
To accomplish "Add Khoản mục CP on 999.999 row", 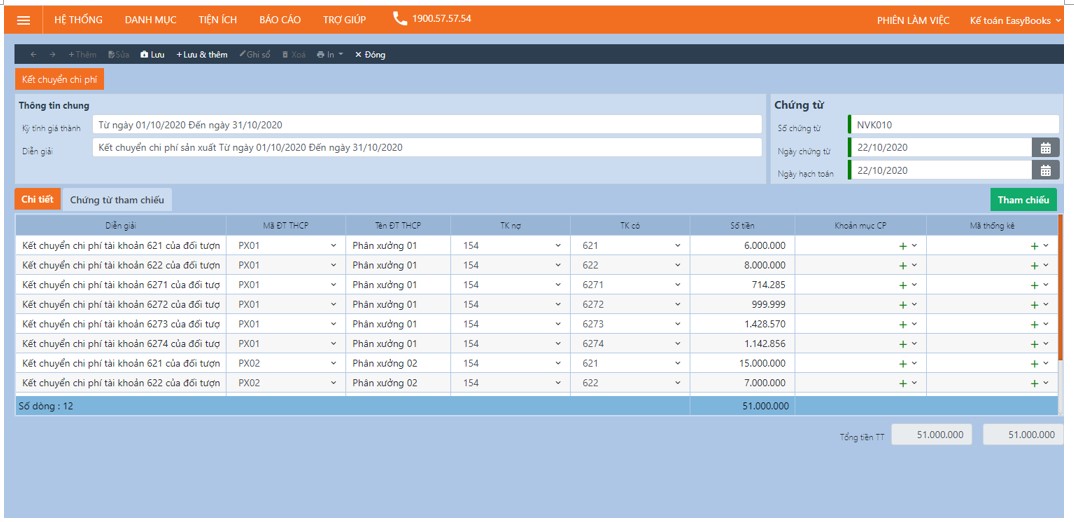I will pyautogui.click(x=903, y=305).
